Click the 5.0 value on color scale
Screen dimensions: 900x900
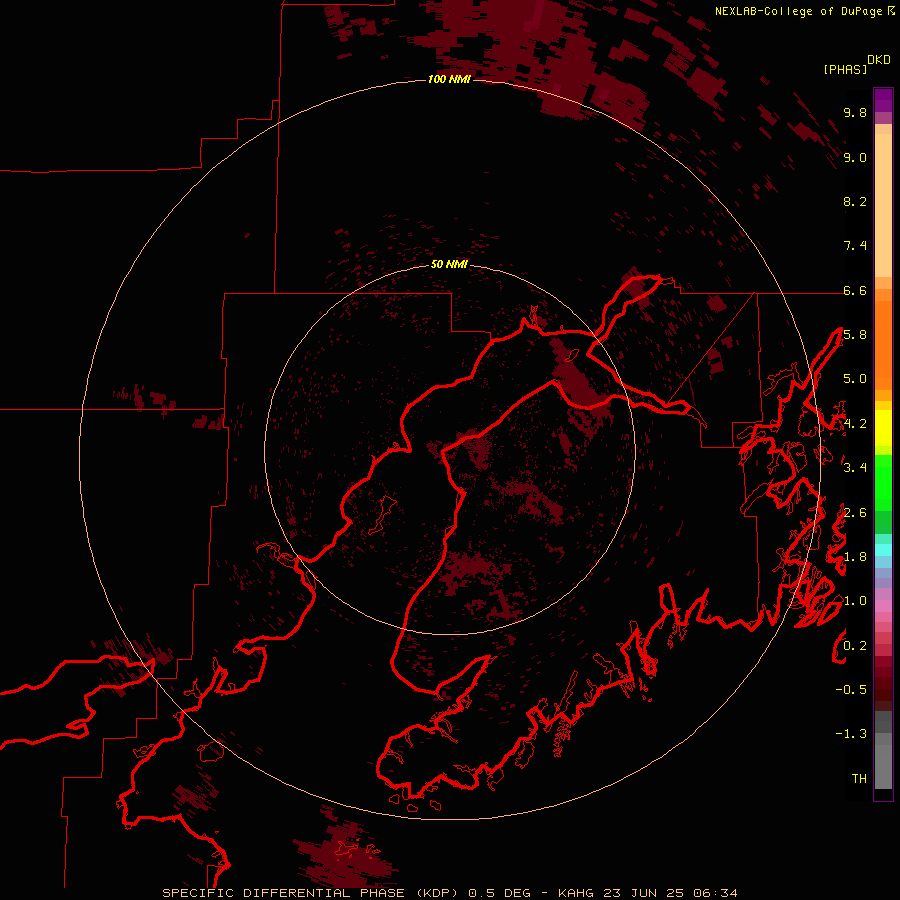(x=855, y=379)
